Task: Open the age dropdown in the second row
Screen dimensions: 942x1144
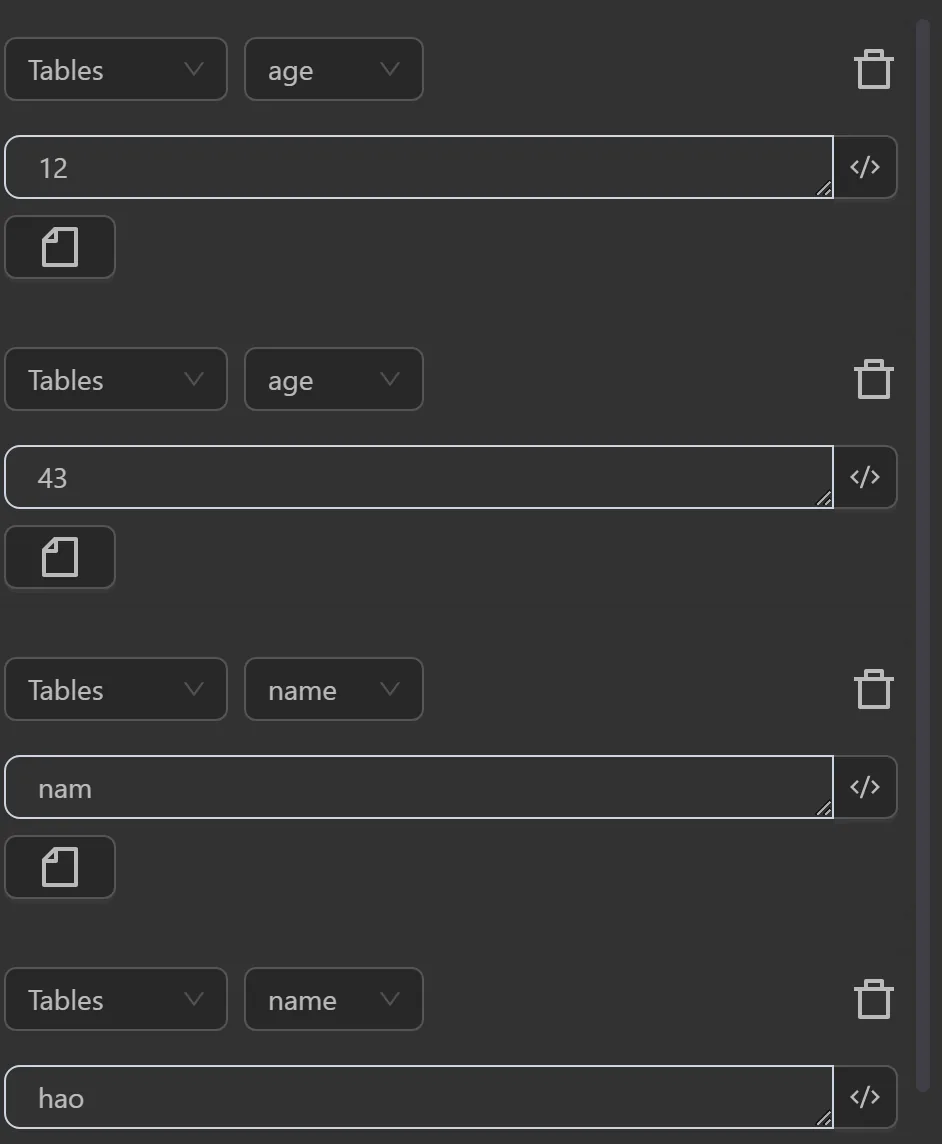Action: coord(333,379)
